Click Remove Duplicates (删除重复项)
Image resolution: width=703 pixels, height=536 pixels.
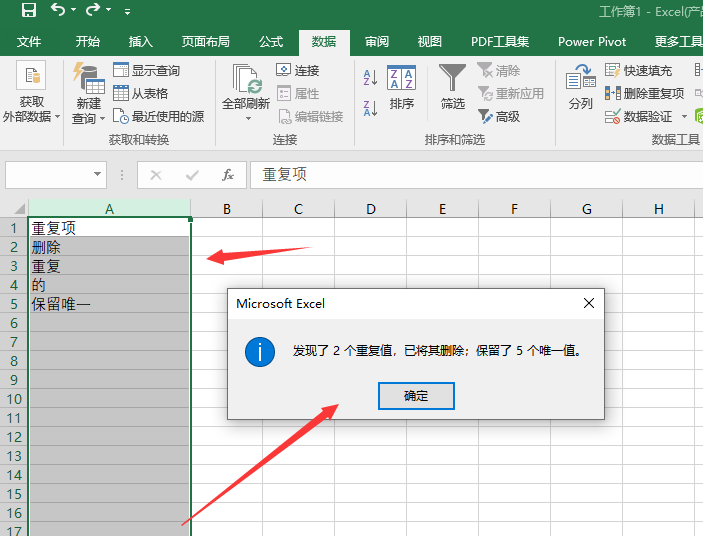[645, 93]
